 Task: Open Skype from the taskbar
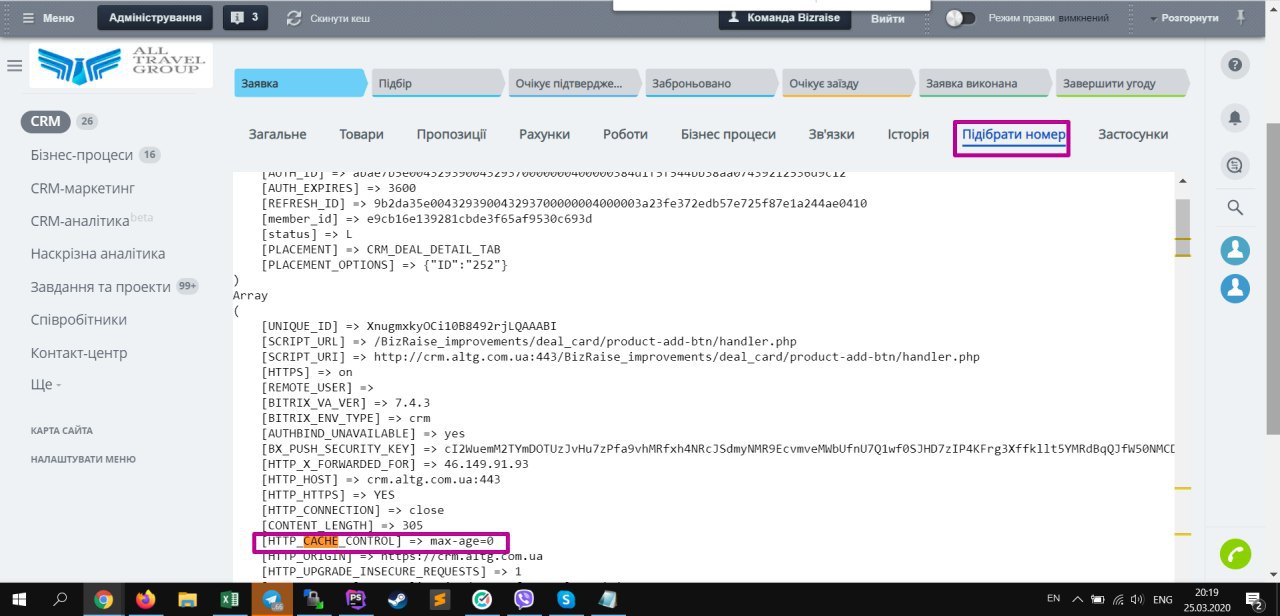pyautogui.click(x=566, y=599)
